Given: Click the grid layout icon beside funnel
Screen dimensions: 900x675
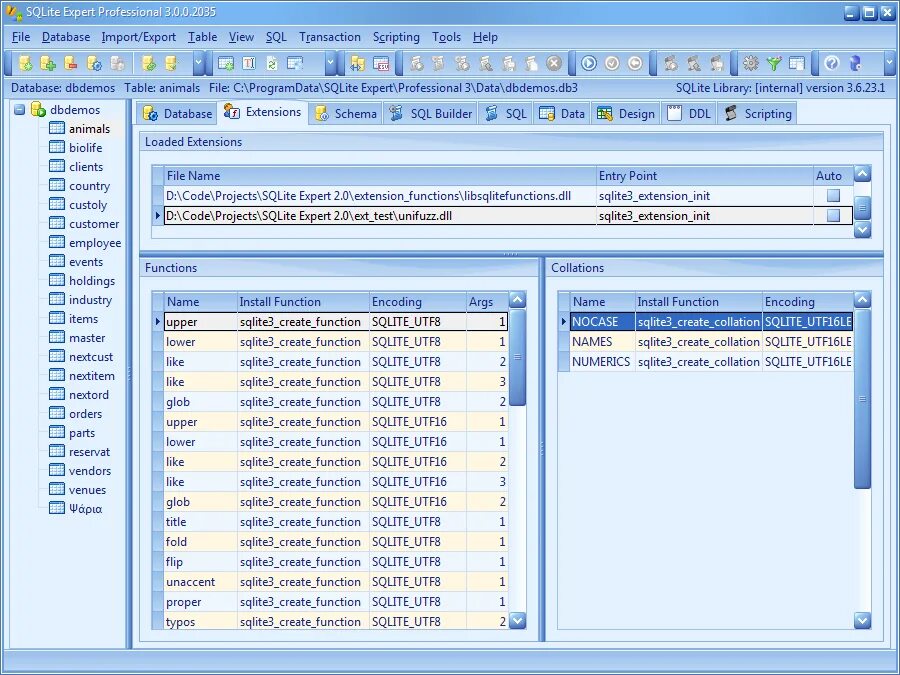Looking at the screenshot, I should tap(797, 63).
